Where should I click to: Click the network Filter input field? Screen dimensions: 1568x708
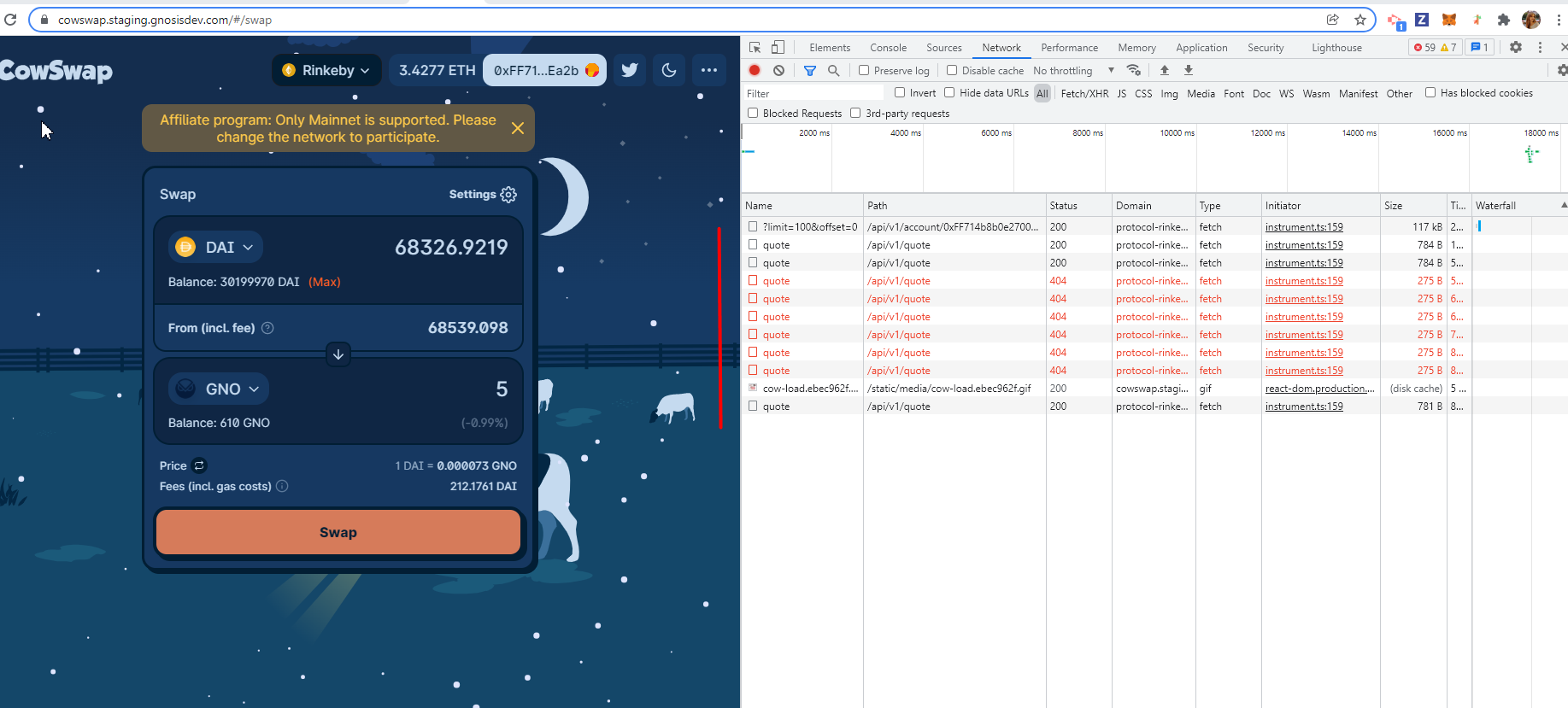[814, 93]
